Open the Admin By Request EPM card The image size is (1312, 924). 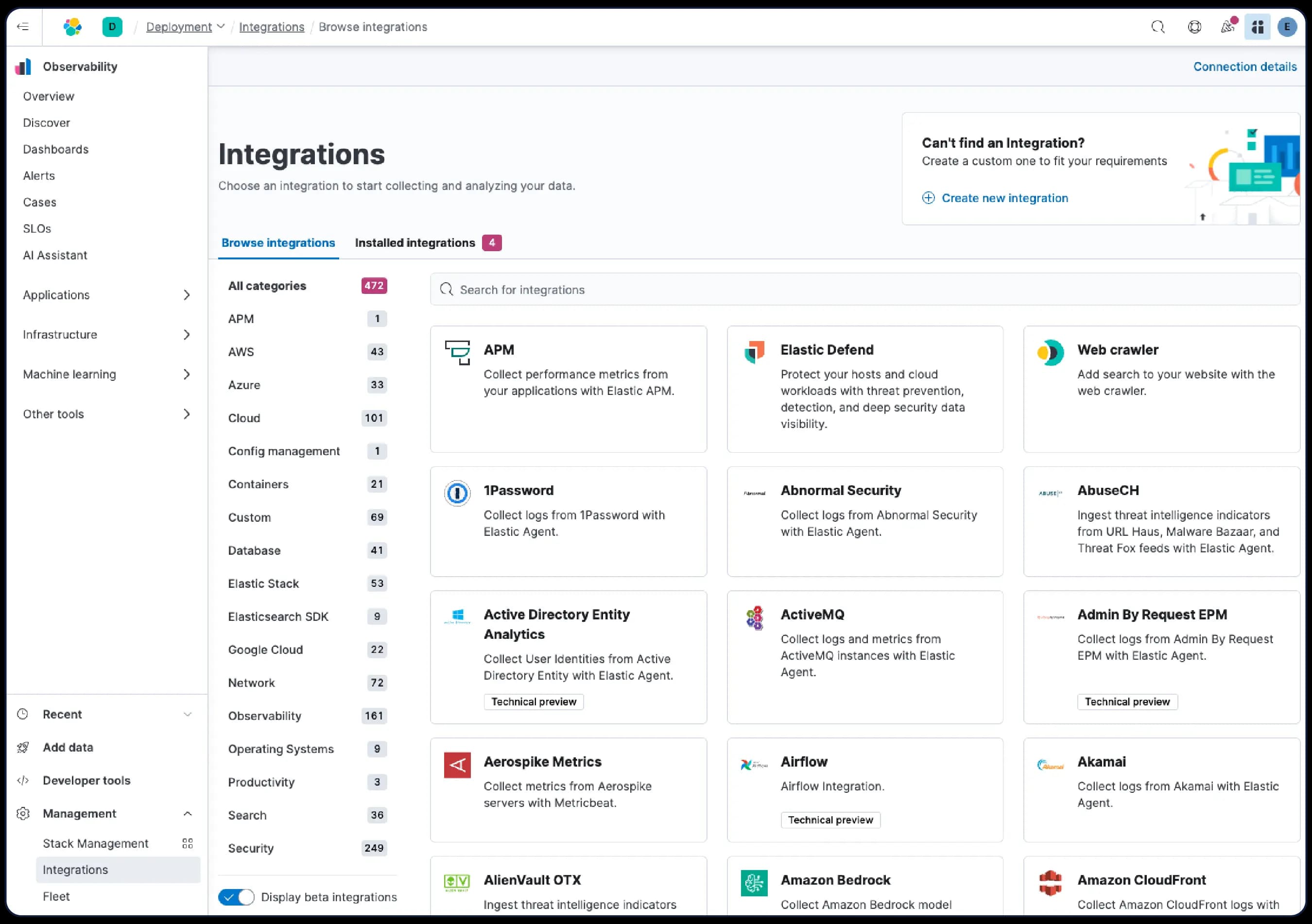(1161, 657)
